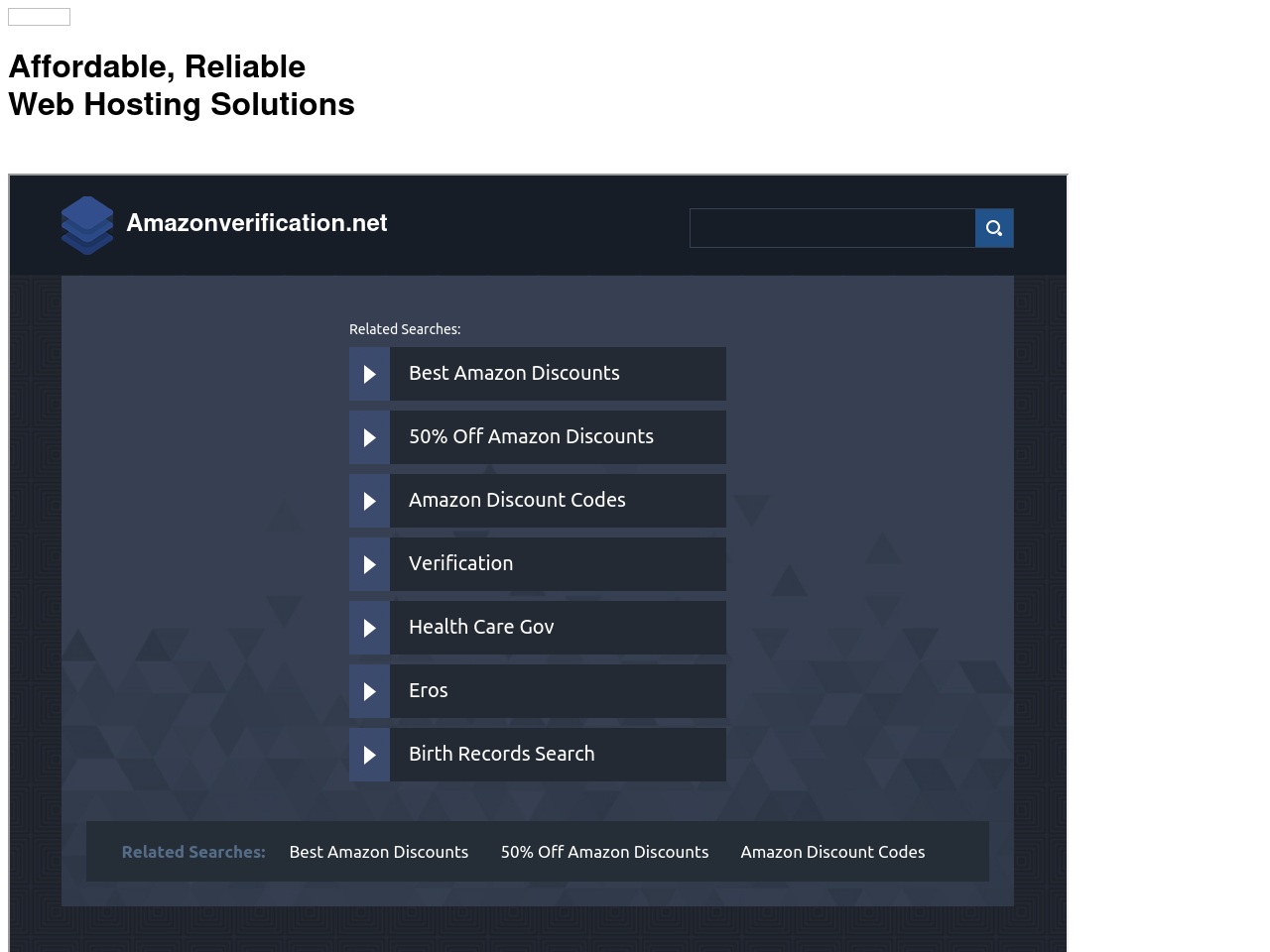
Task: Click arrow icon beside Health Care Gov
Action: pyautogui.click(x=369, y=628)
